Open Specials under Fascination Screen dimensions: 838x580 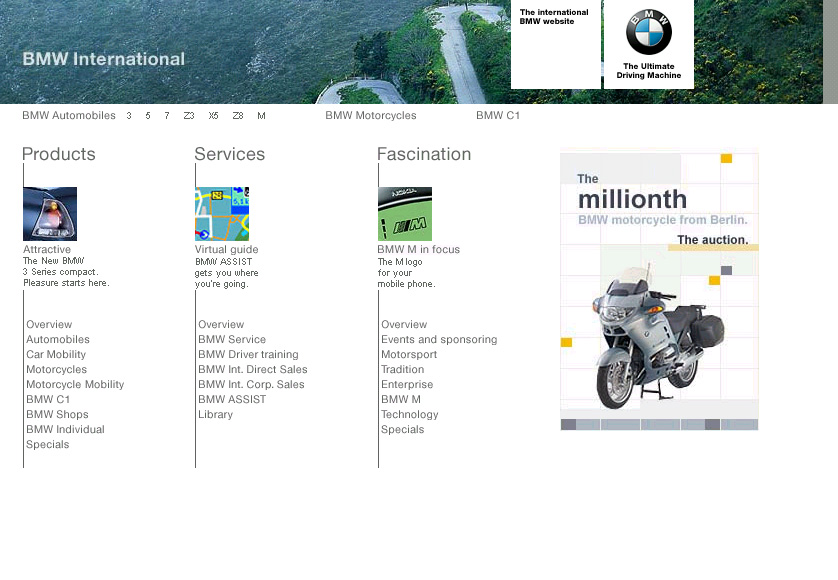(402, 429)
